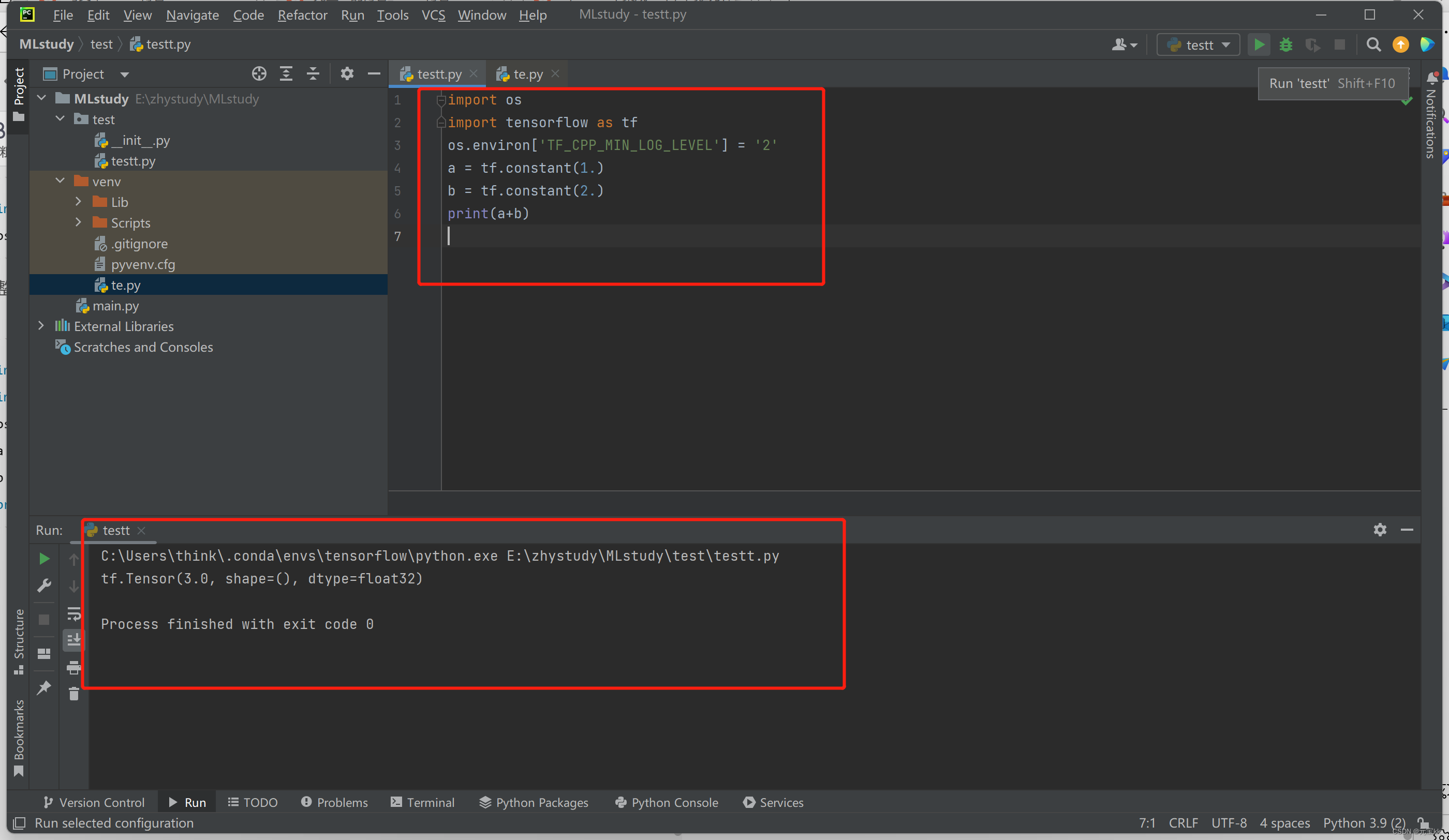Click the green Run 'testt' toolbar button
The image size is (1449, 840).
[1259, 45]
